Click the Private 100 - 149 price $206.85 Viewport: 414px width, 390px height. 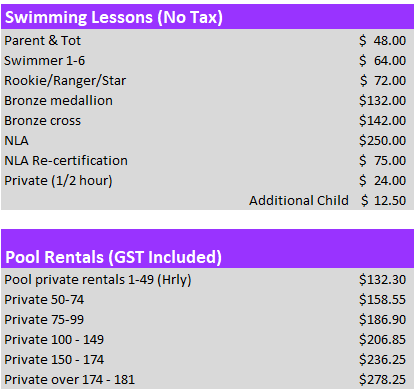coord(382,340)
